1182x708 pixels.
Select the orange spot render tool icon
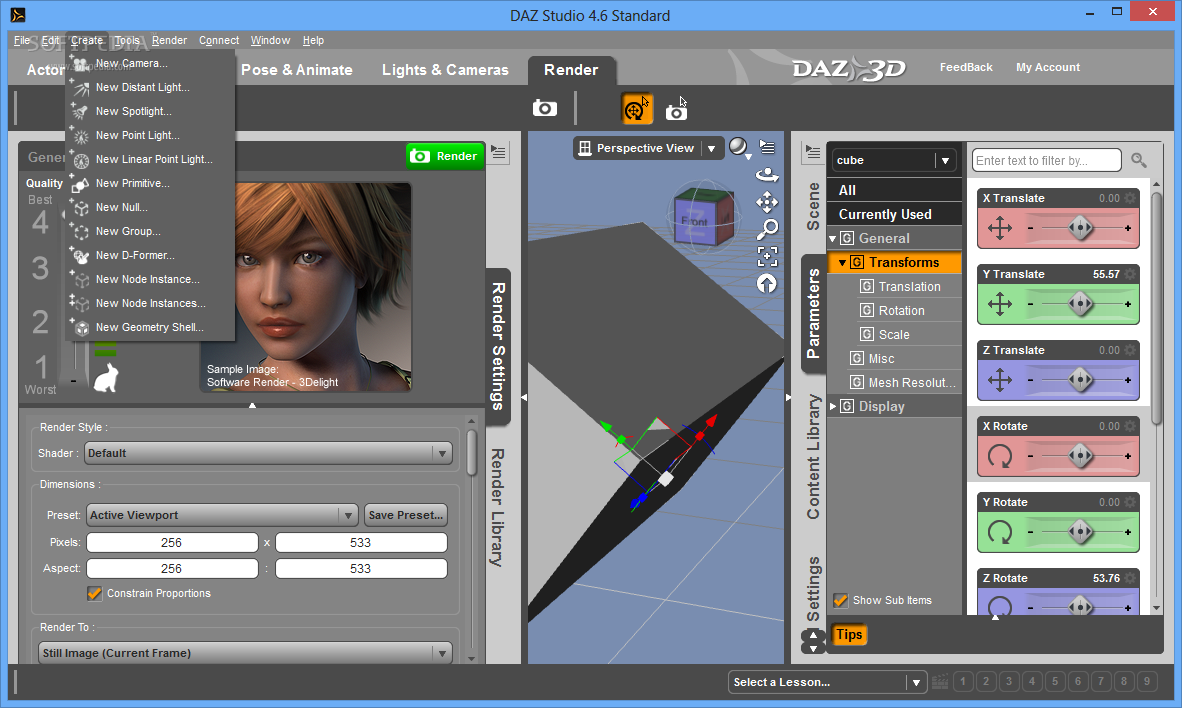[636, 109]
